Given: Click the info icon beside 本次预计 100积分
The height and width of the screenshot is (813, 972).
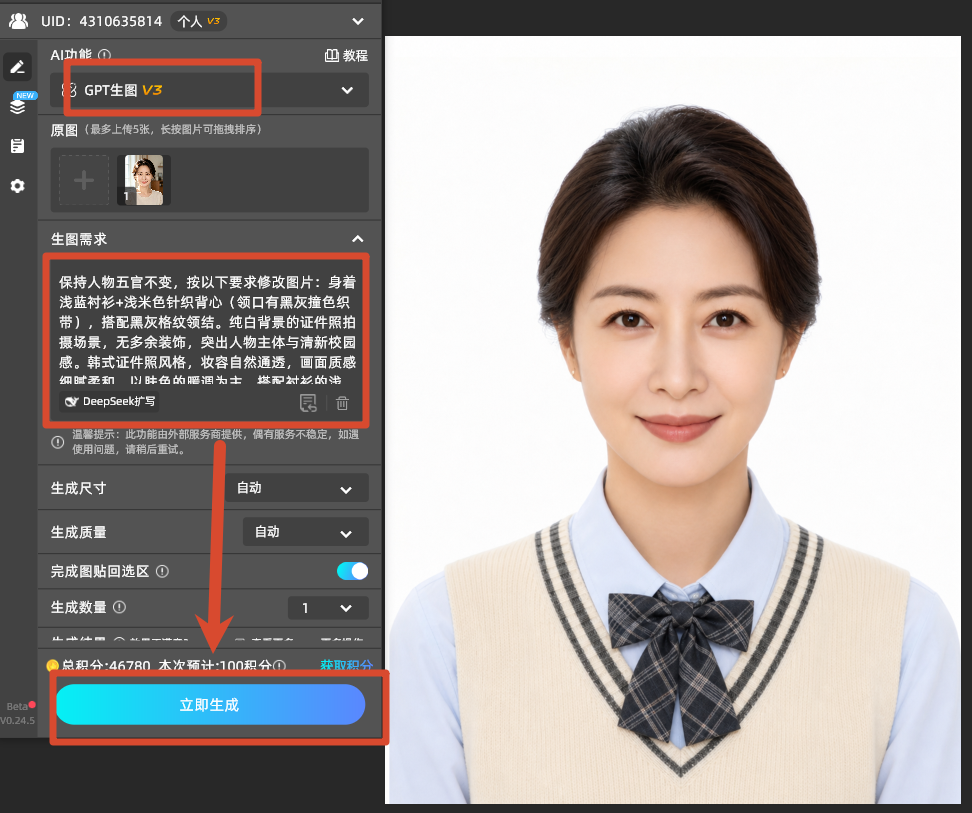Looking at the screenshot, I should (x=280, y=666).
